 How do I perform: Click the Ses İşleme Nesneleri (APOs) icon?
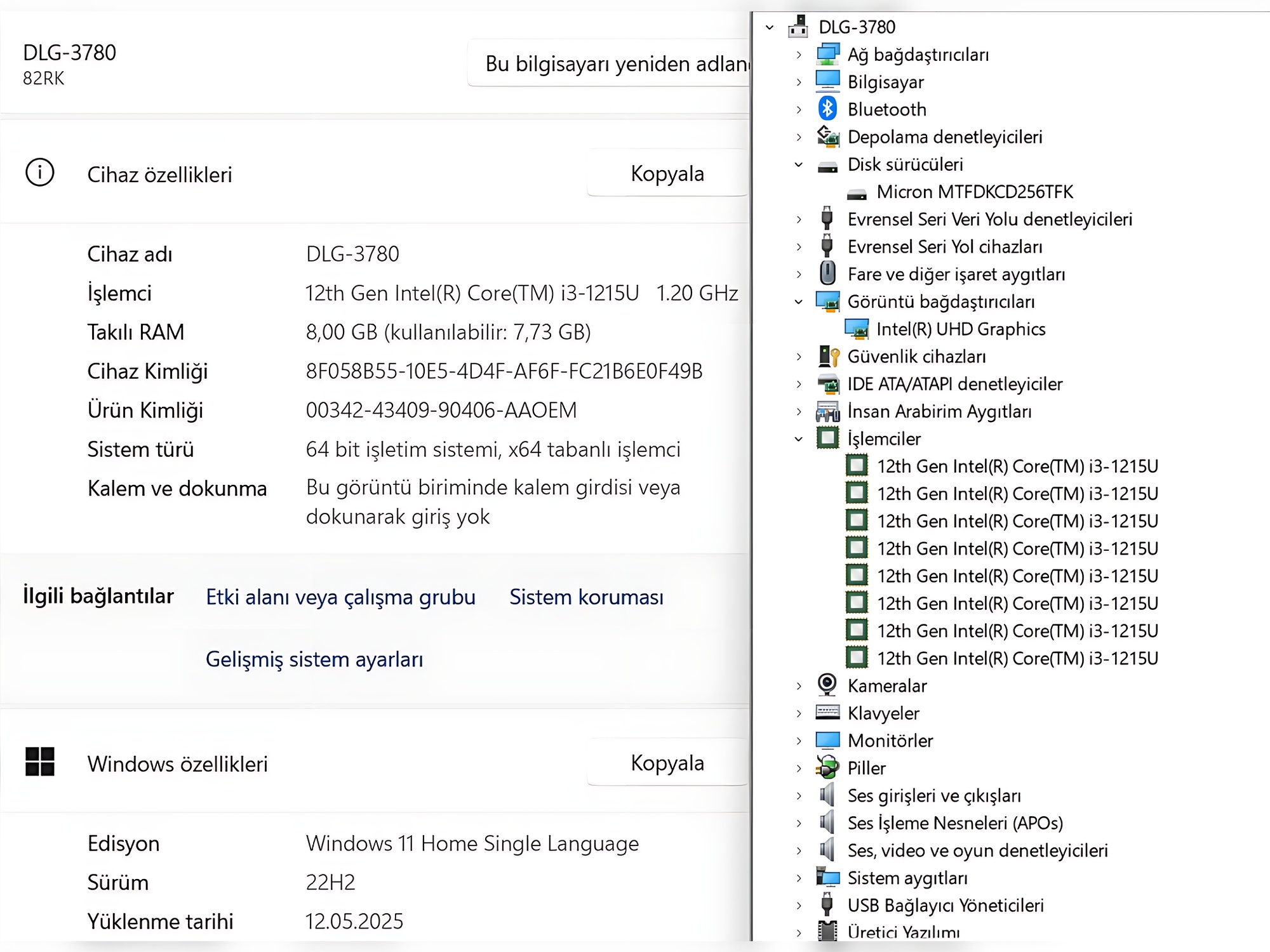(x=827, y=823)
